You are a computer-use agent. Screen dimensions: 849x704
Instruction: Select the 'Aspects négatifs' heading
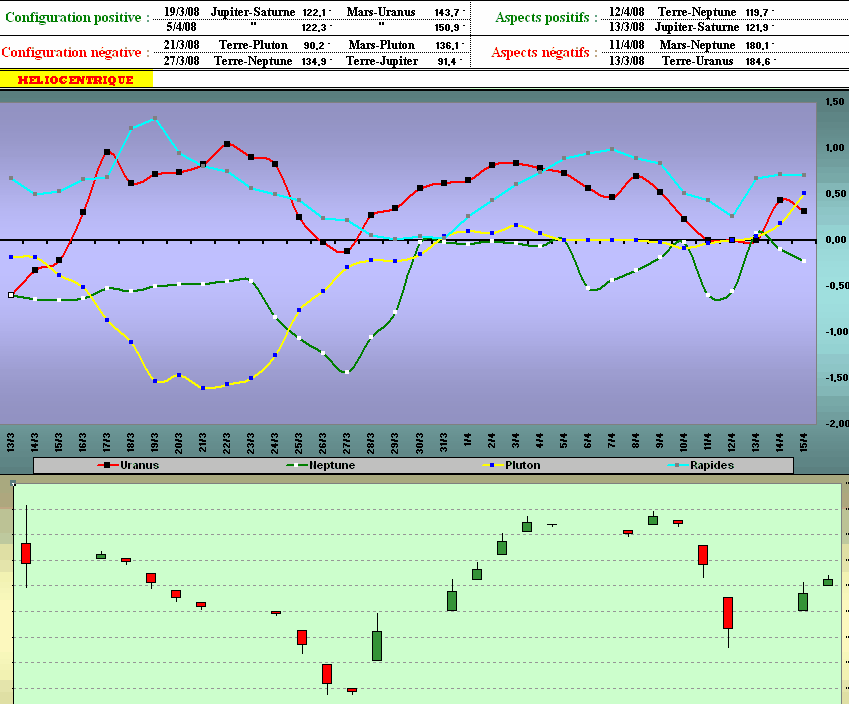545,52
